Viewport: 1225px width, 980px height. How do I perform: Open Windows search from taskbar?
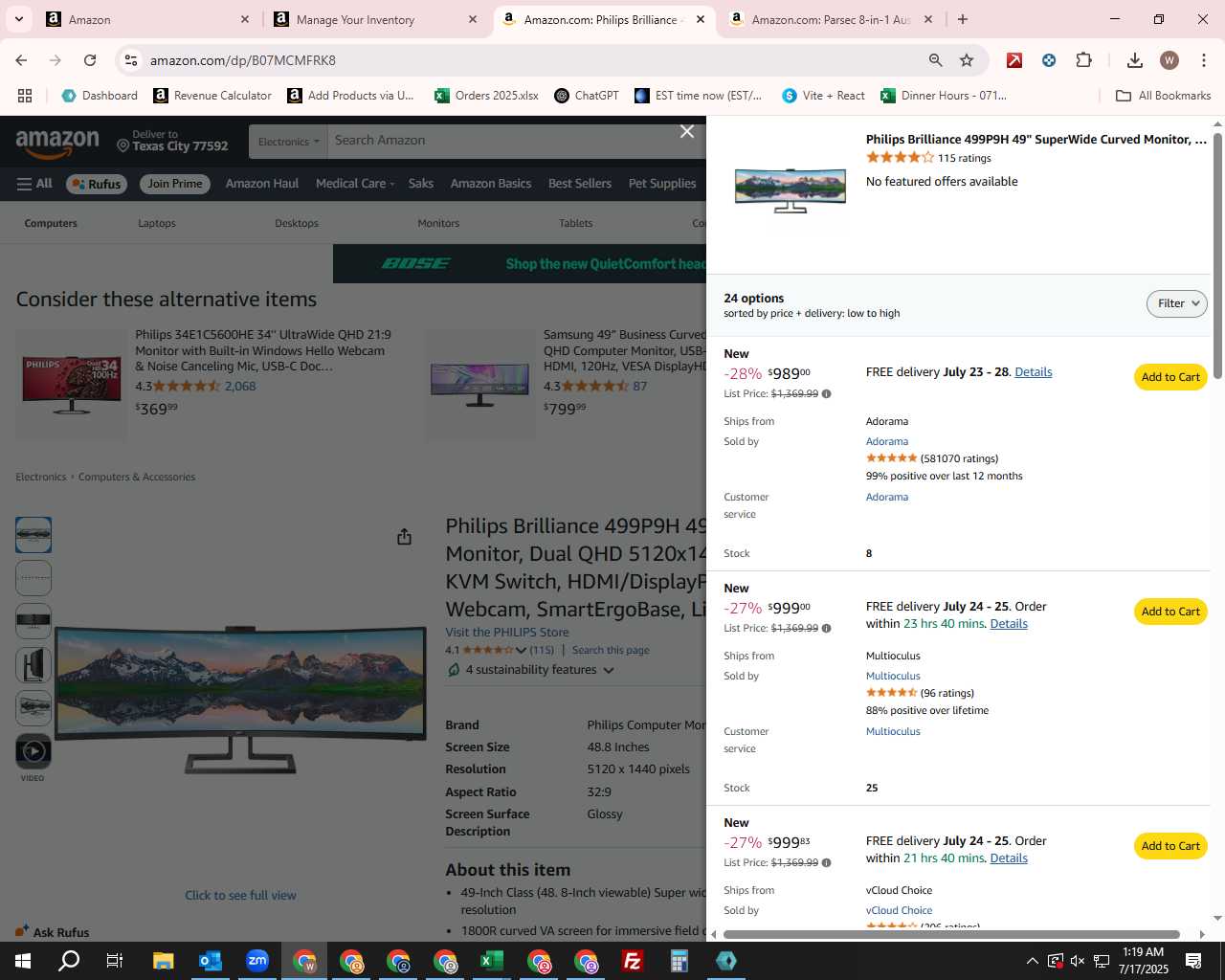coord(69,961)
